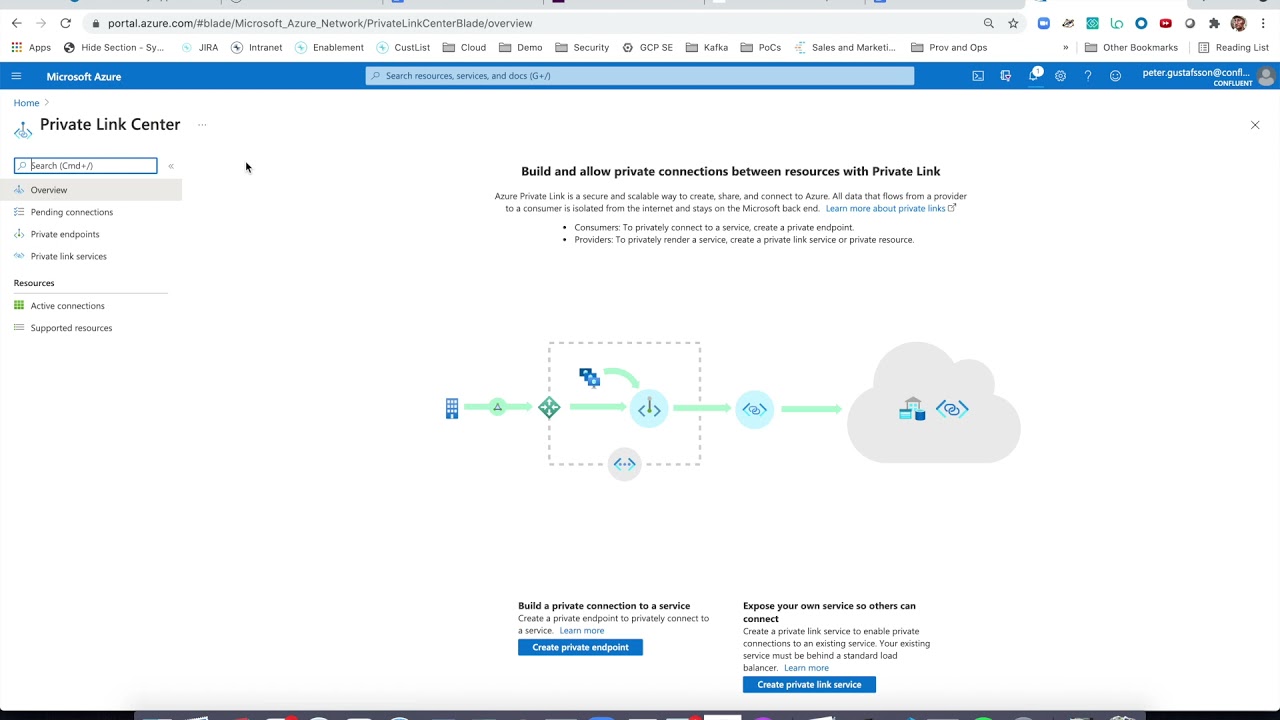The image size is (1280, 720).
Task: Open the feedback smiley icon
Action: pyautogui.click(x=1115, y=76)
